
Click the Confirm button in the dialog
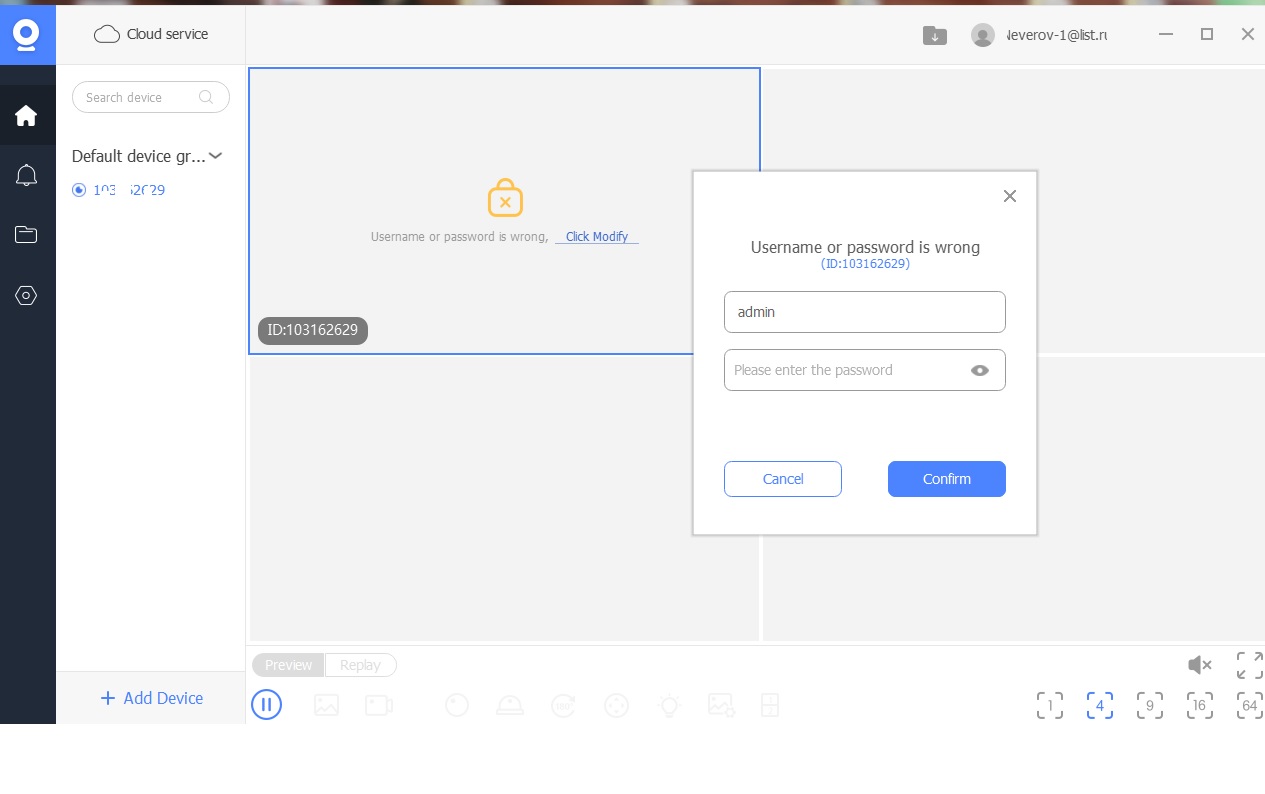[946, 479]
